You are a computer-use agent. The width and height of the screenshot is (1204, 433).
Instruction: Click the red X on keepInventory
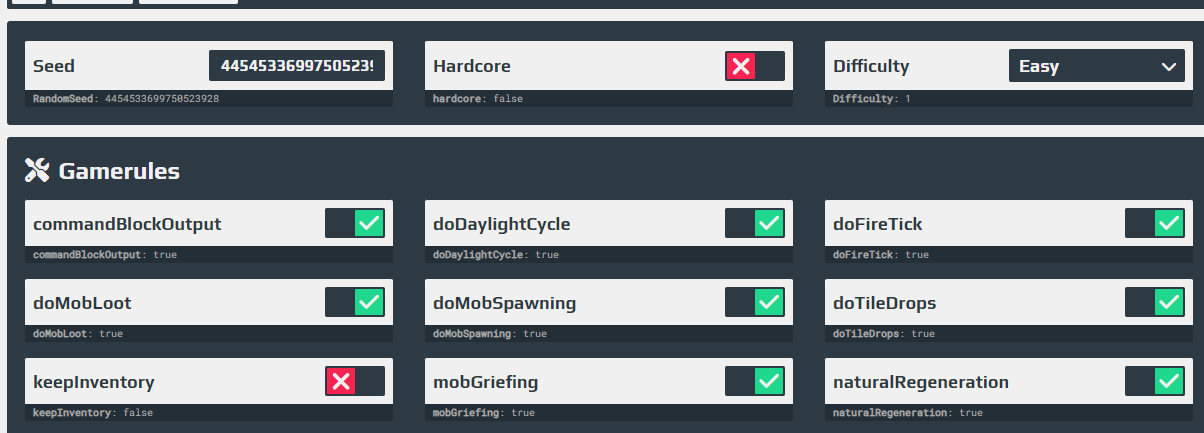click(x=341, y=381)
